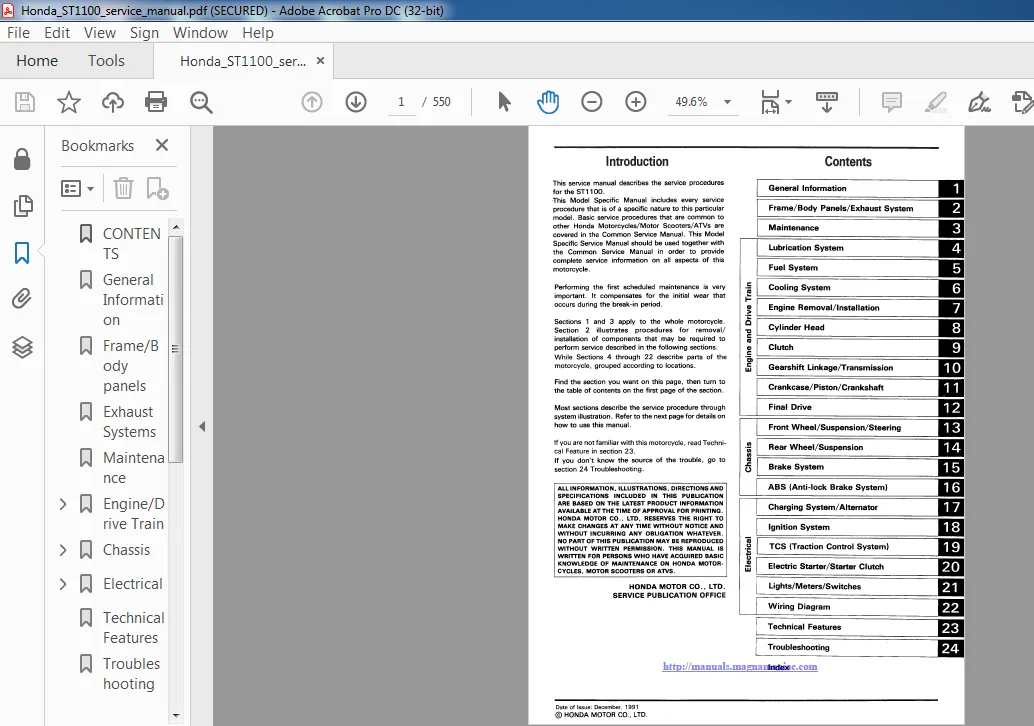Image resolution: width=1034 pixels, height=726 pixels.
Task: Print the document using printer icon
Action: (156, 102)
